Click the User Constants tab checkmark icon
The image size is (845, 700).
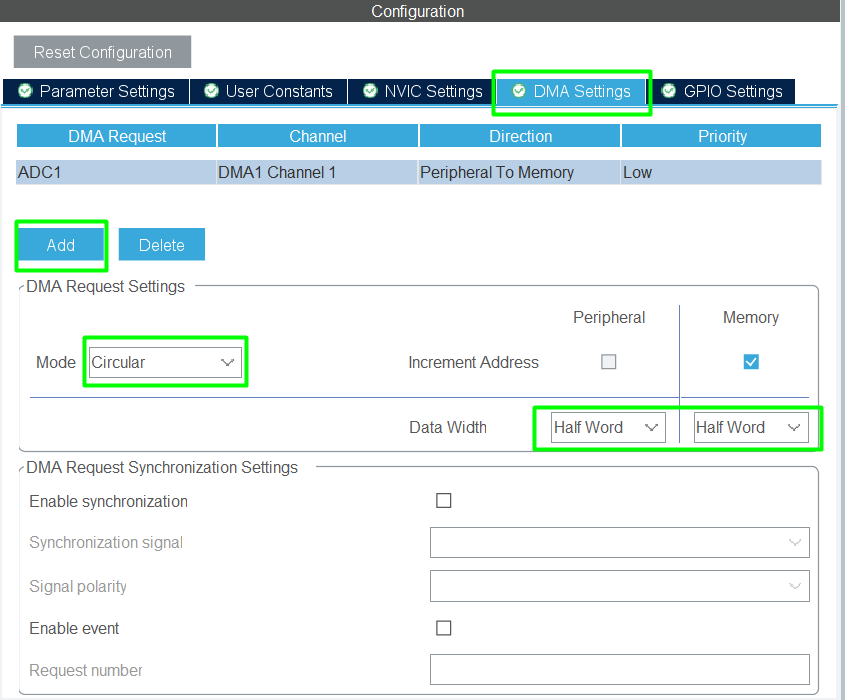(211, 91)
